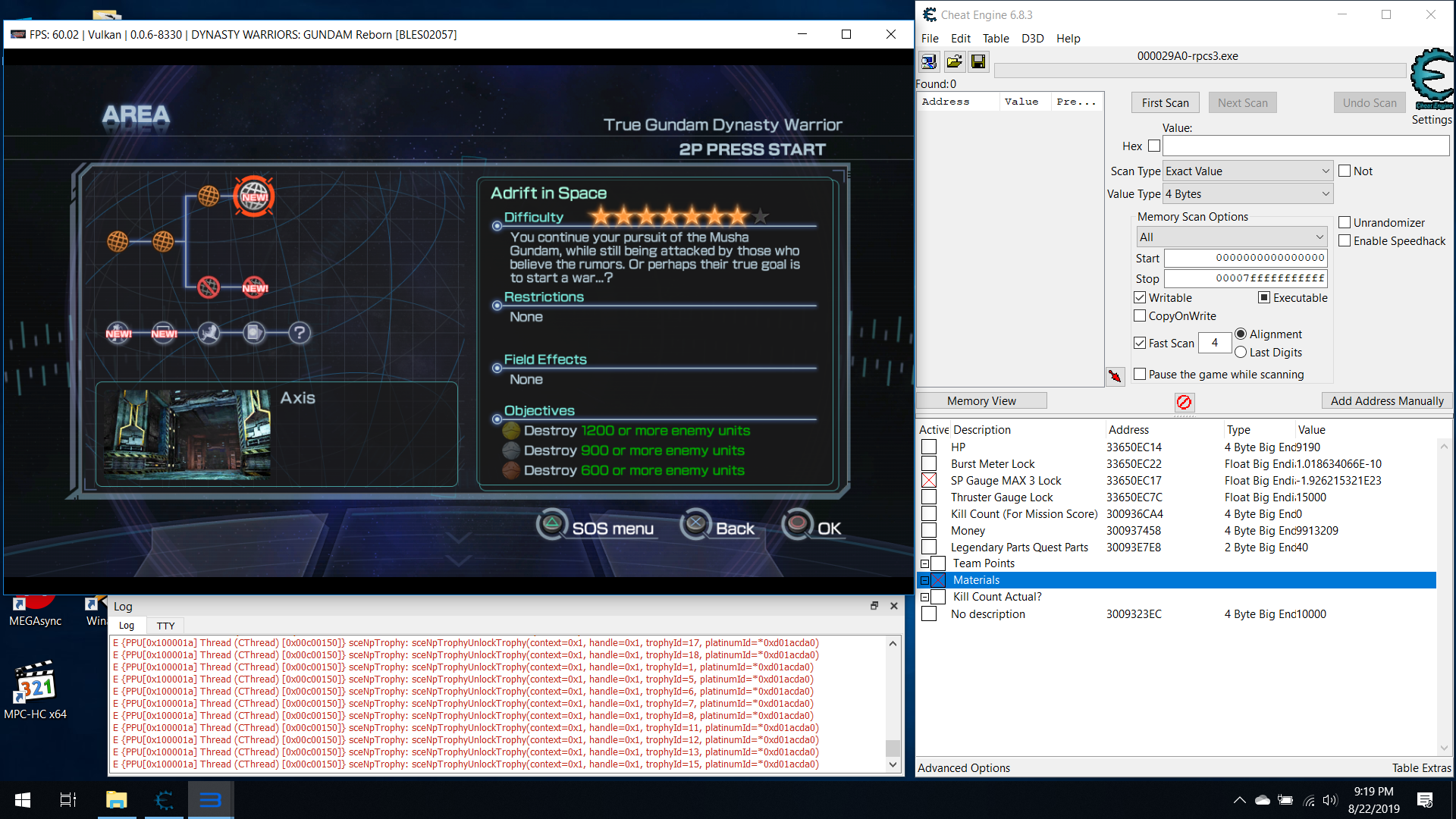
Task: Click the open process icon
Action: click(929, 61)
